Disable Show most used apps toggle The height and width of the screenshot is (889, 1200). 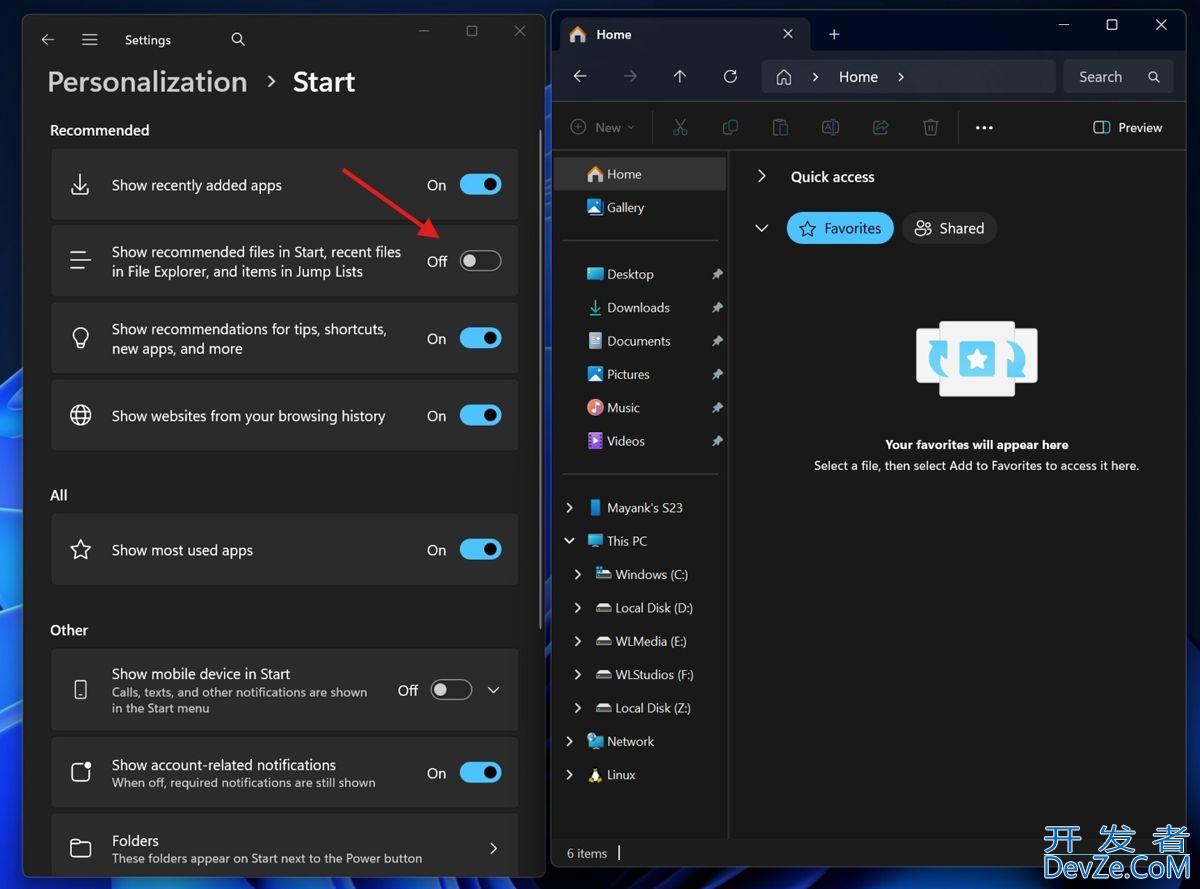pos(480,550)
